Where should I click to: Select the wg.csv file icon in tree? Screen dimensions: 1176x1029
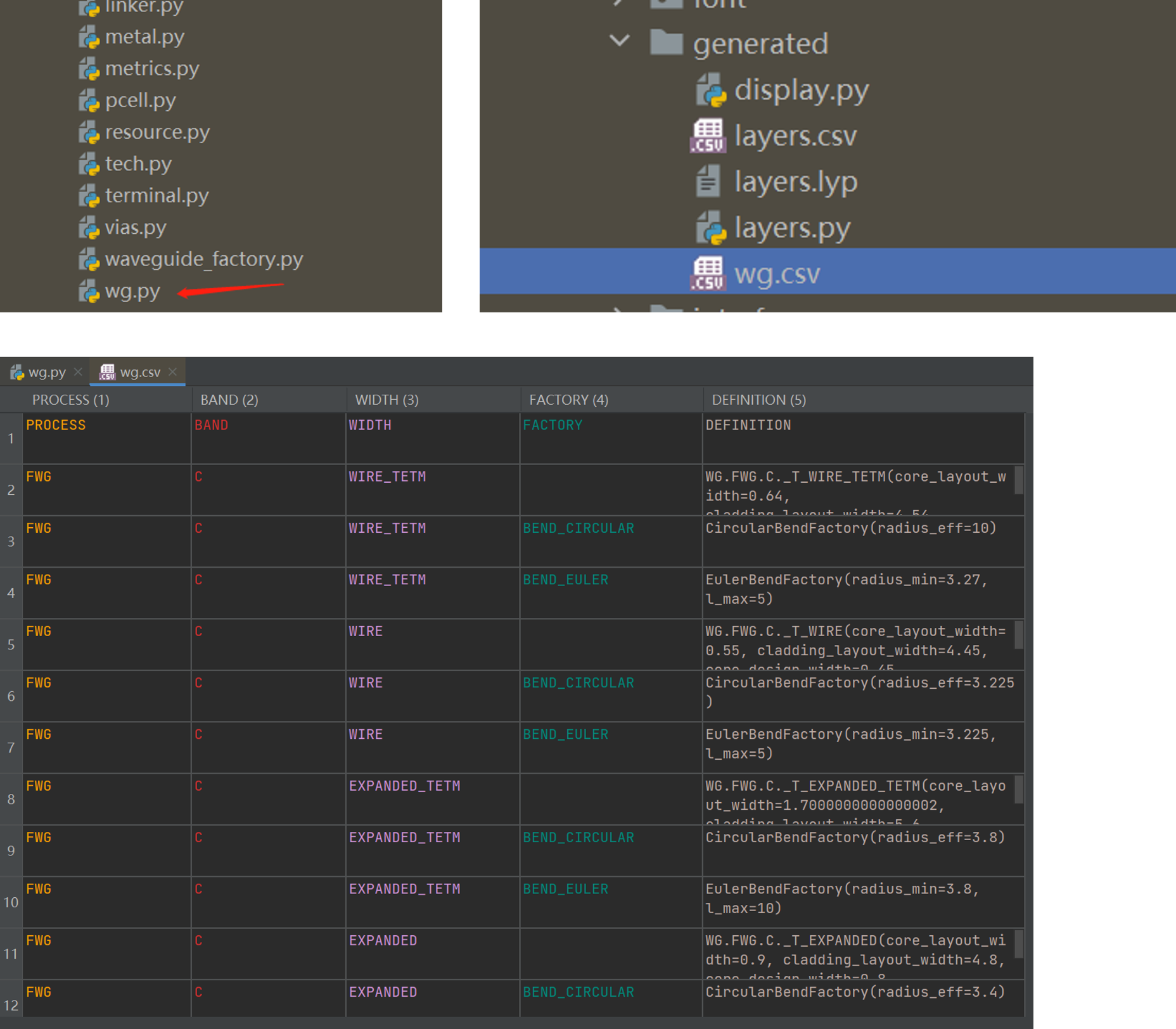pyautogui.click(x=708, y=274)
